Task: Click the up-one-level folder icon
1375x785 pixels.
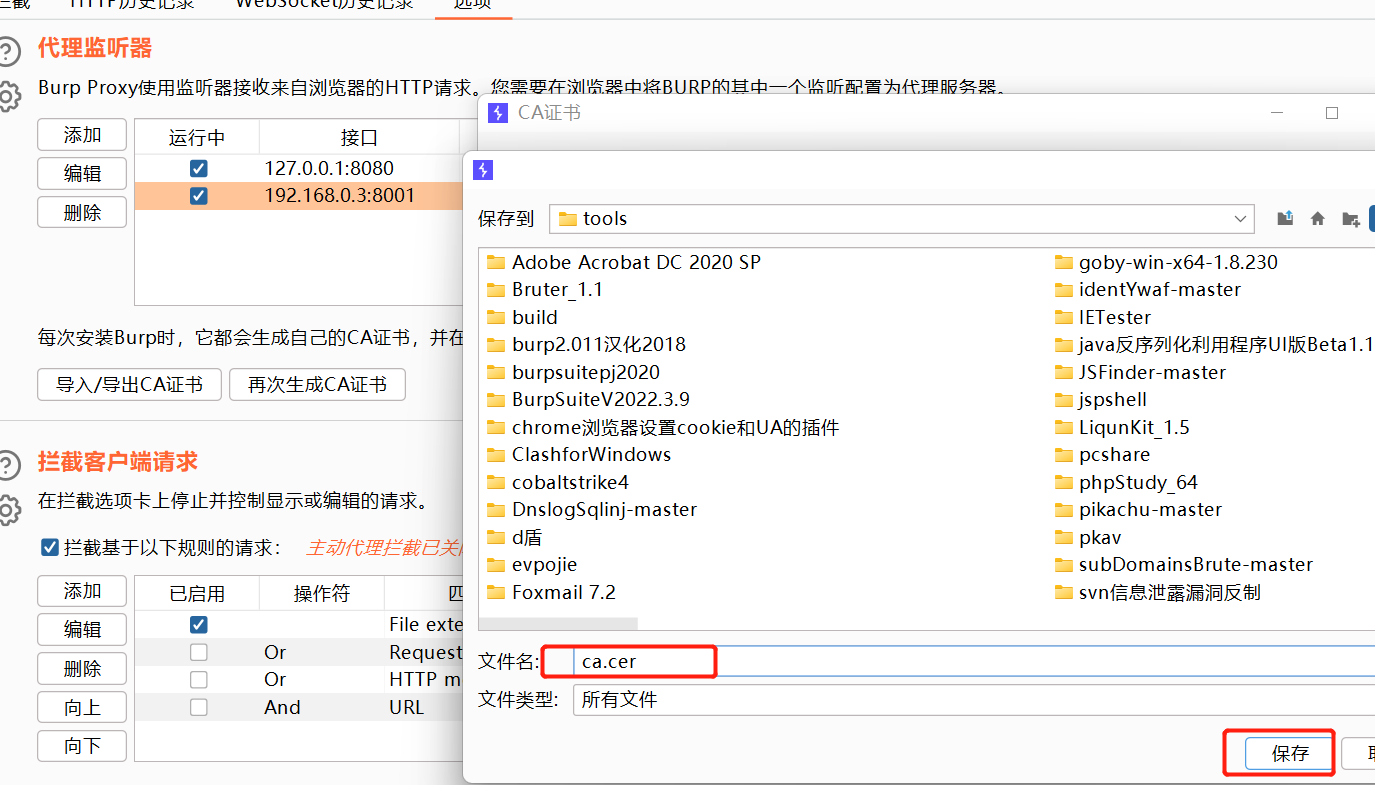Action: point(1286,218)
